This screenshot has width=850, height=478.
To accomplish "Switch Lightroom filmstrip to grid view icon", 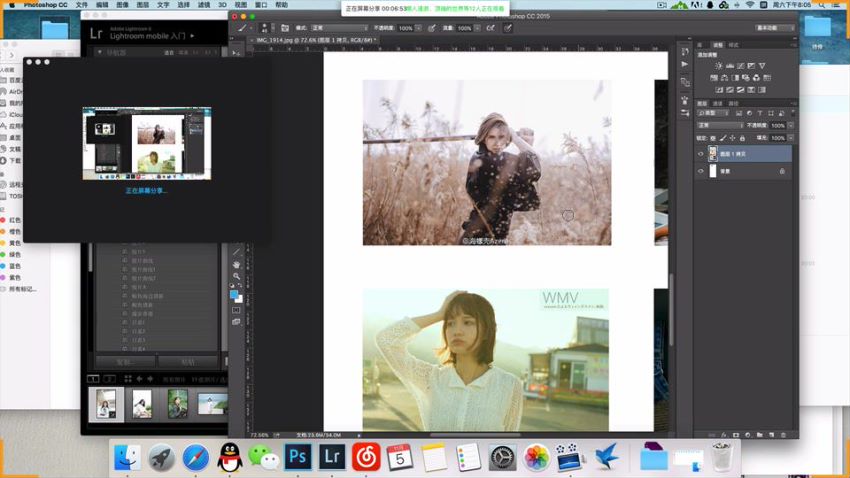I will click(128, 379).
